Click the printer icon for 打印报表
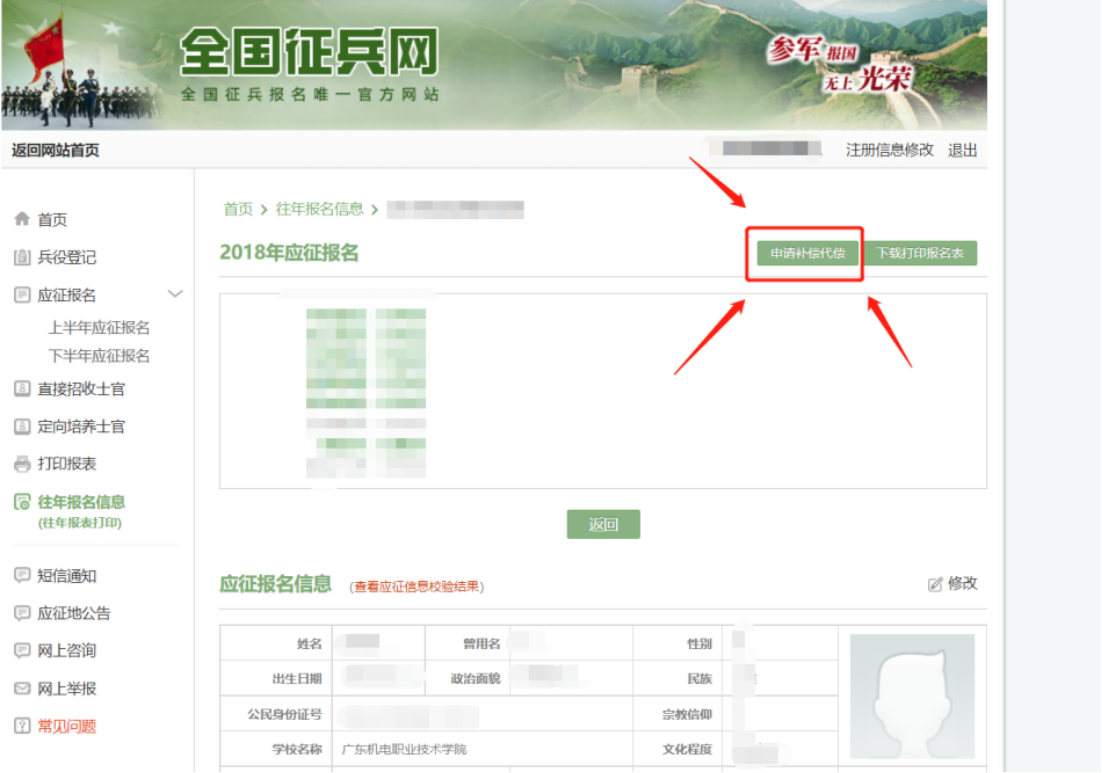The image size is (1102, 773). [22, 464]
